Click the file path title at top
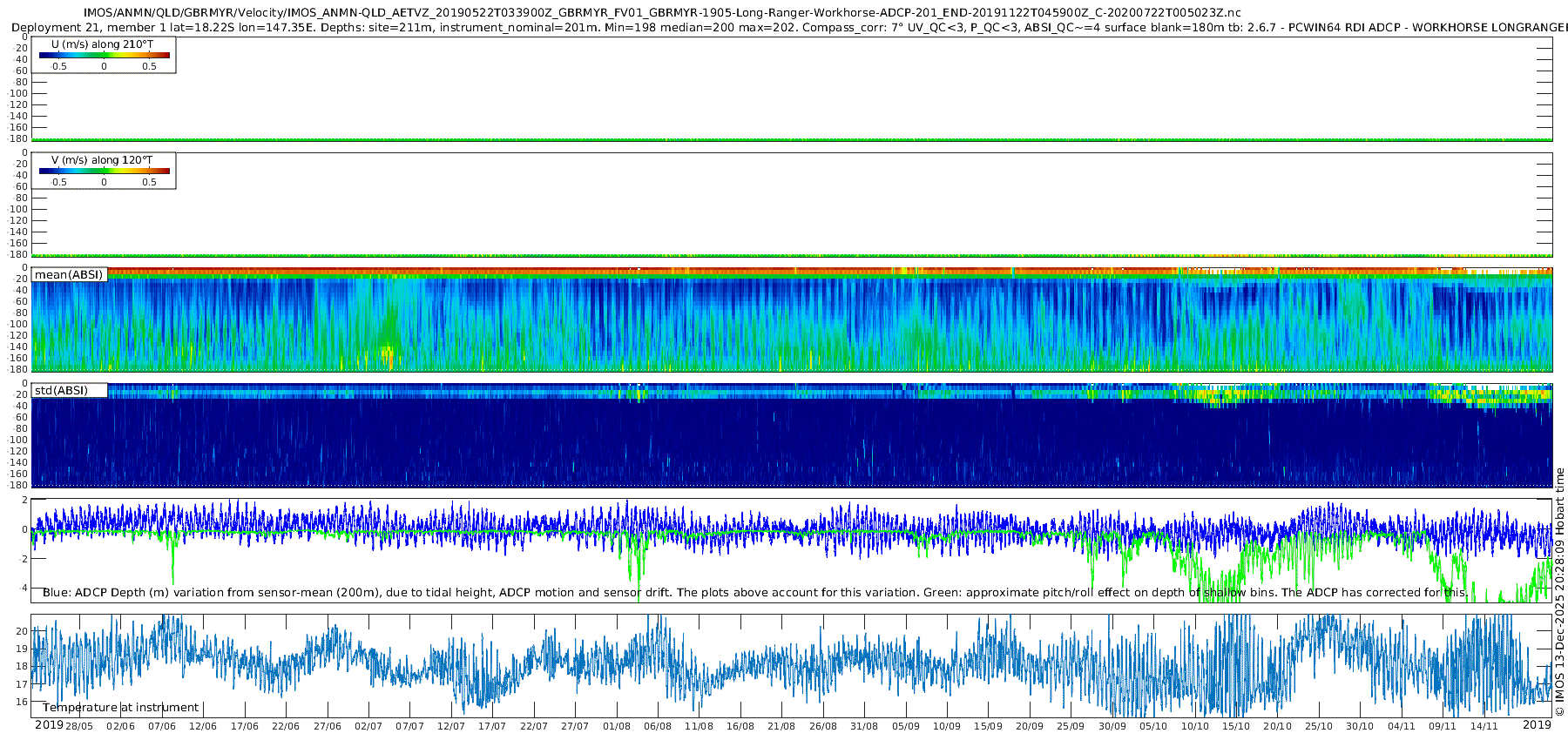The image size is (1568, 740). [662, 13]
